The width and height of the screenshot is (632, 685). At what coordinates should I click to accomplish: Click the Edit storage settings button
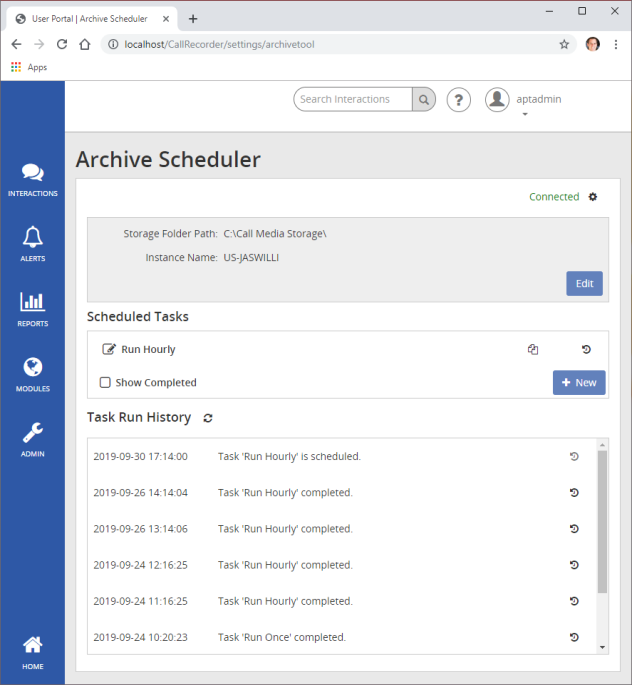584,283
